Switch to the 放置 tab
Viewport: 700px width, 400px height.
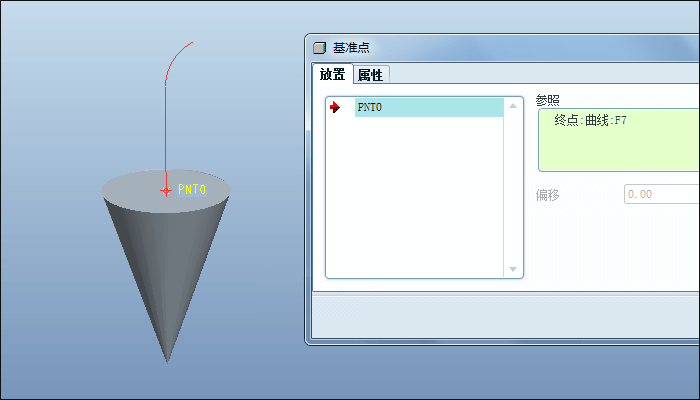(x=333, y=74)
